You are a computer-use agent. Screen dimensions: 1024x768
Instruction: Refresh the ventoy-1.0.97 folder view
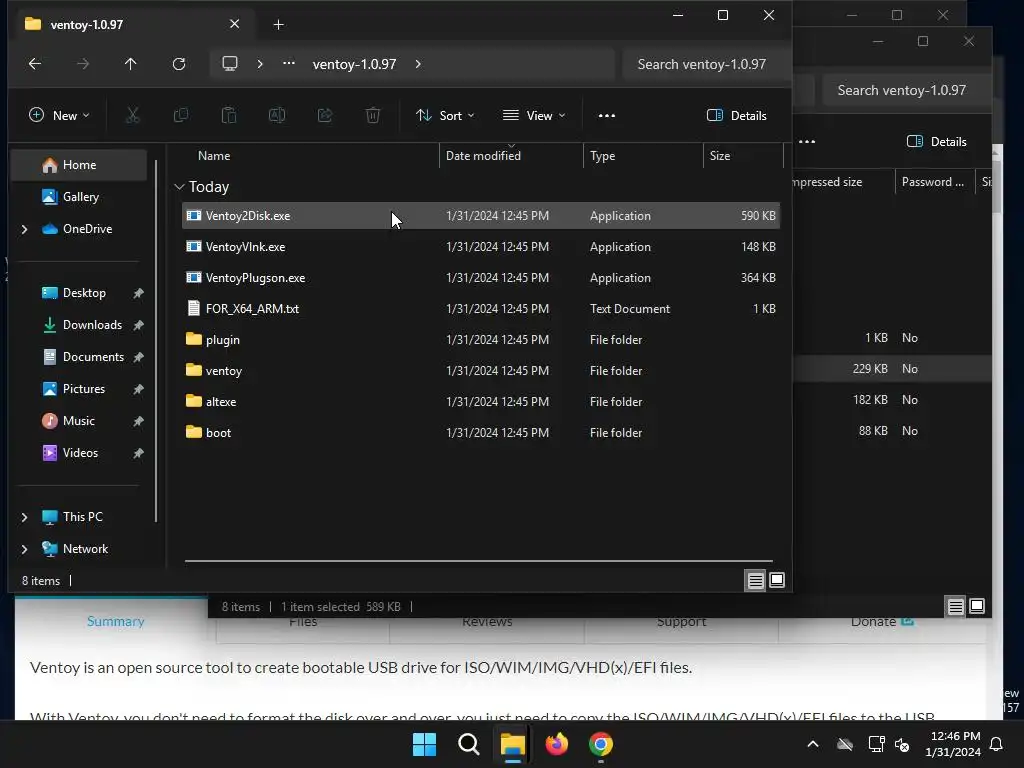coord(179,64)
